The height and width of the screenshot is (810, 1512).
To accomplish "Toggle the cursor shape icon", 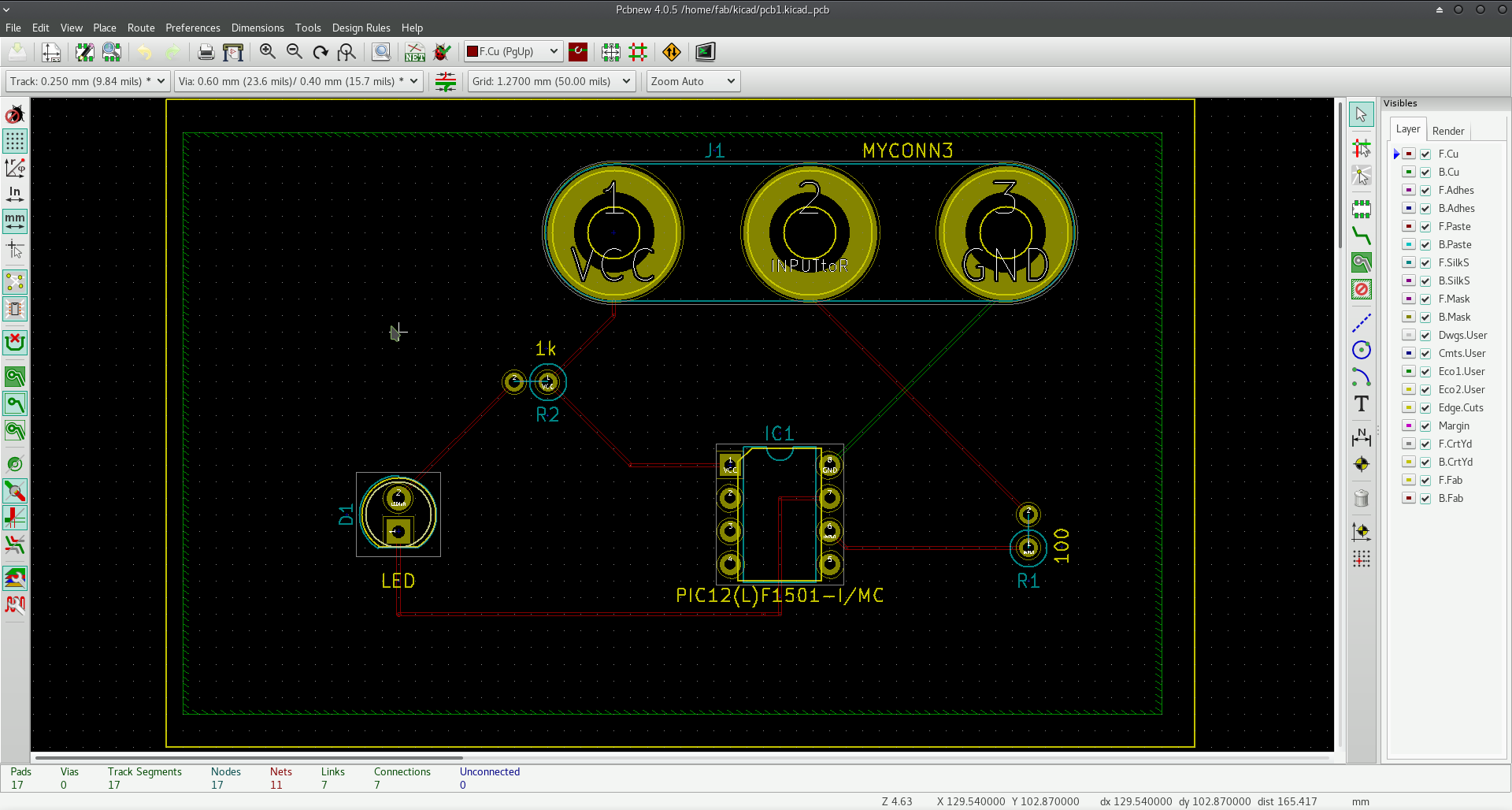I will 15,249.
